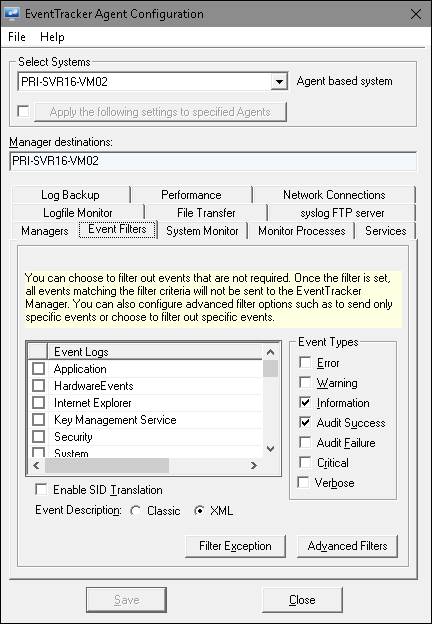Viewport: 432px width, 624px height.
Task: Tick the apply settings to specified Agents checkbox
Action: click(23, 111)
